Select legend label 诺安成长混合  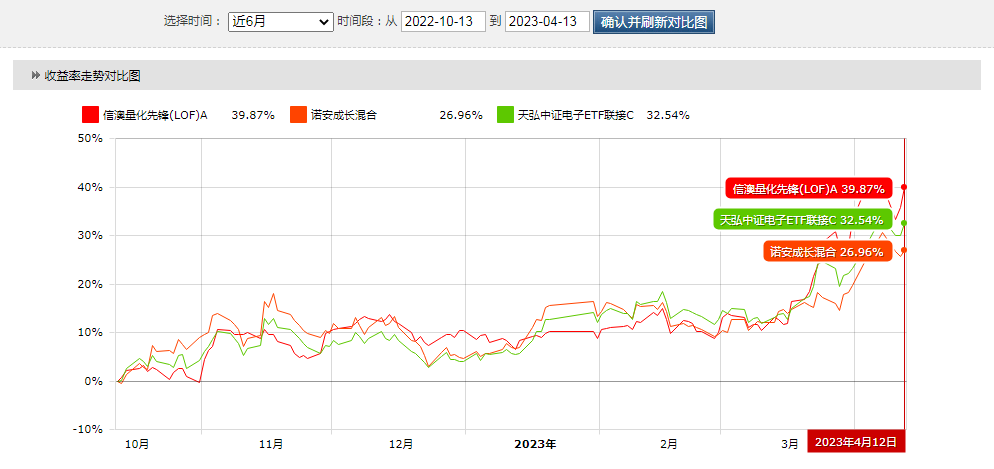click(344, 115)
